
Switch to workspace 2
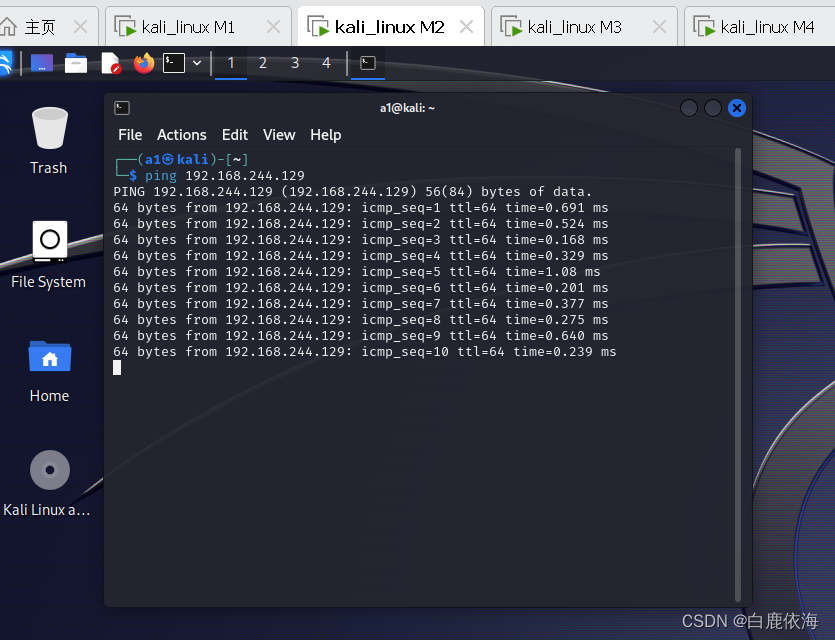pyautogui.click(x=263, y=63)
